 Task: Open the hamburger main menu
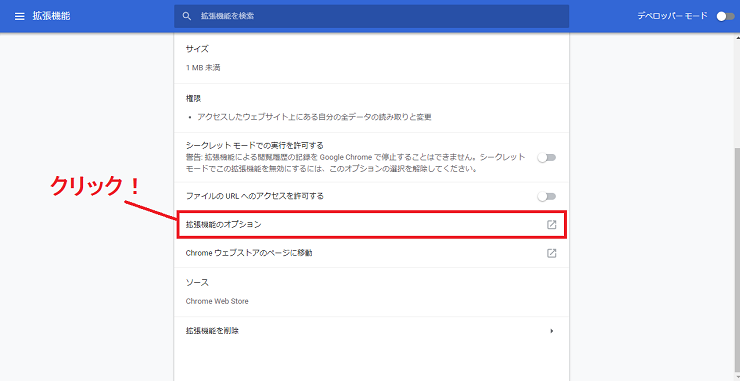19,17
